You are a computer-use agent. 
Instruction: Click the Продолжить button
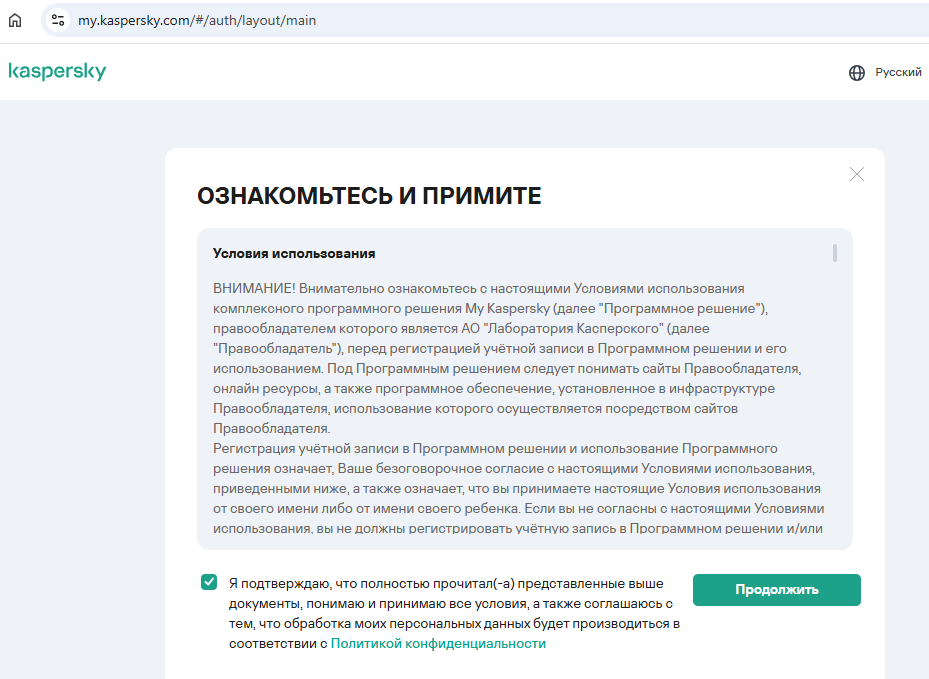tap(777, 590)
